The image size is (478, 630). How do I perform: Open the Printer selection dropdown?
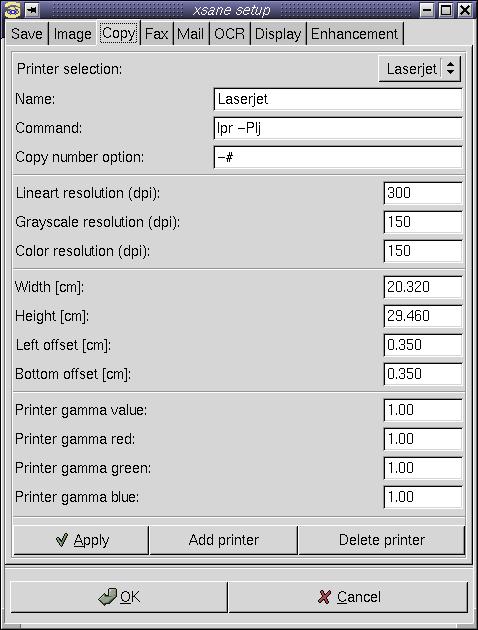pos(419,69)
